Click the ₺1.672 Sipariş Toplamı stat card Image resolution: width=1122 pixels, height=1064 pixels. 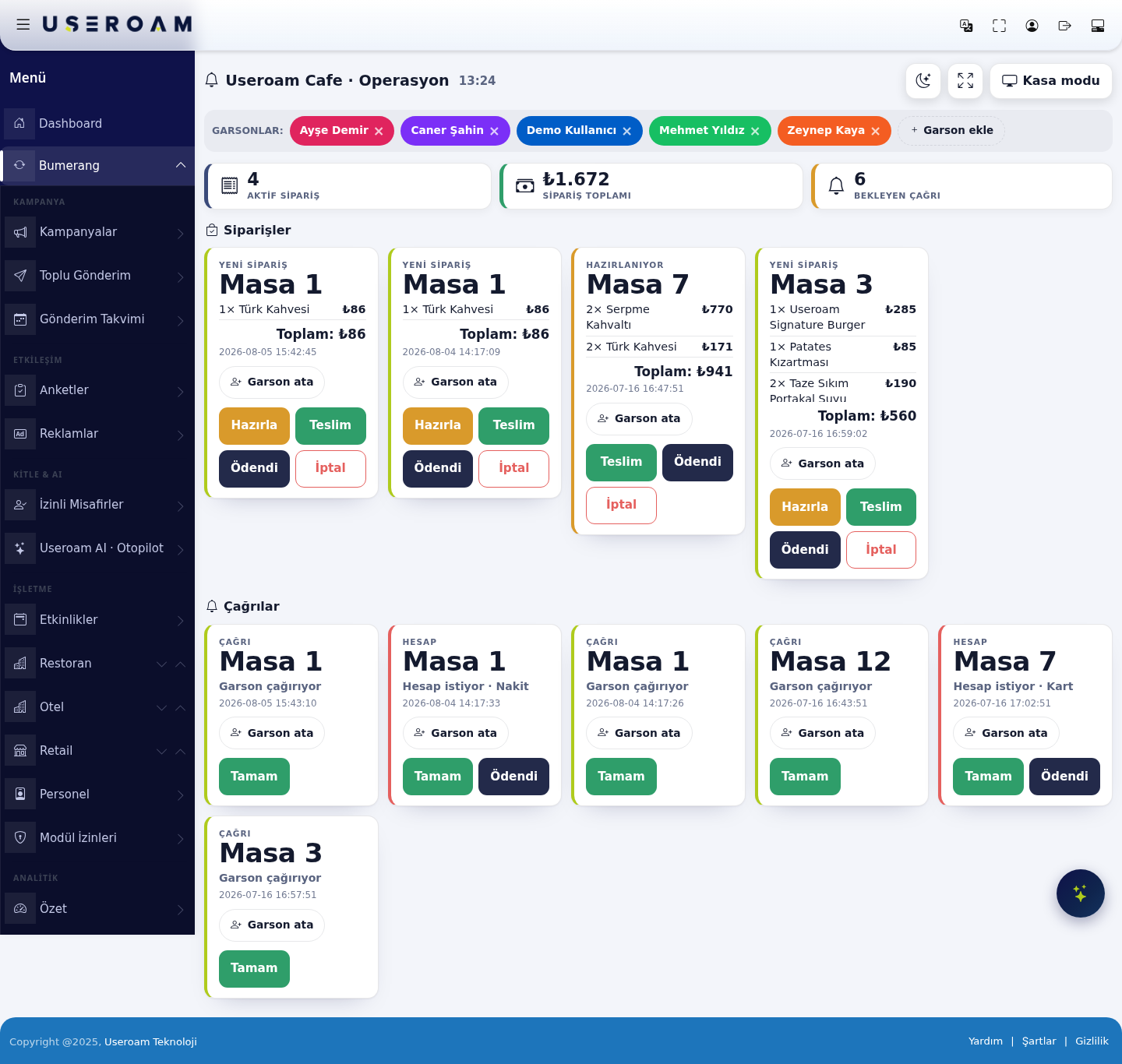[651, 186]
